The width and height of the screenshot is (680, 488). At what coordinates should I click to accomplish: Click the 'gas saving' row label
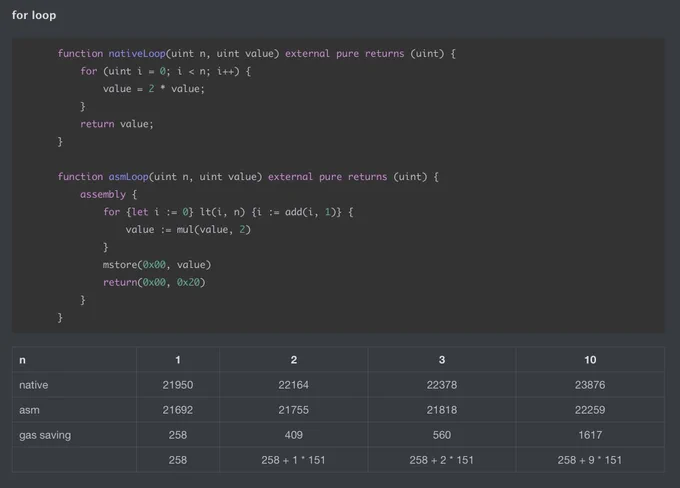(x=45, y=435)
